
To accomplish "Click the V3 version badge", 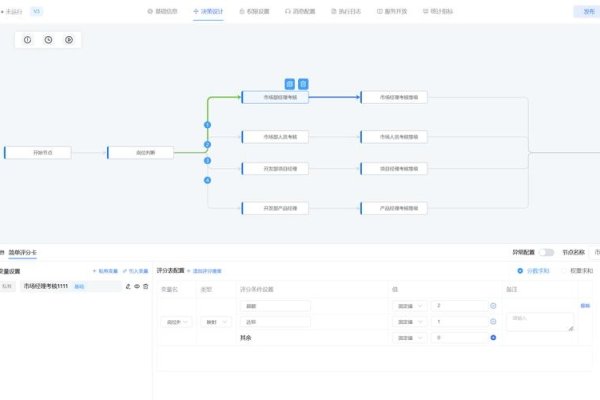I will click(36, 11).
